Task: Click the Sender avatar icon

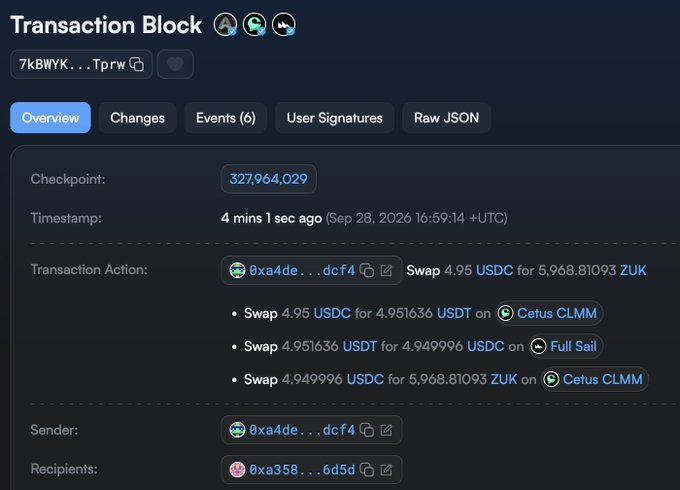Action: 237,430
